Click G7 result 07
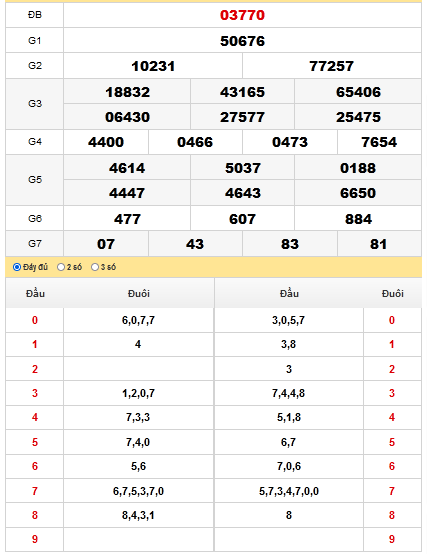The height and width of the screenshot is (554, 427). tap(106, 244)
